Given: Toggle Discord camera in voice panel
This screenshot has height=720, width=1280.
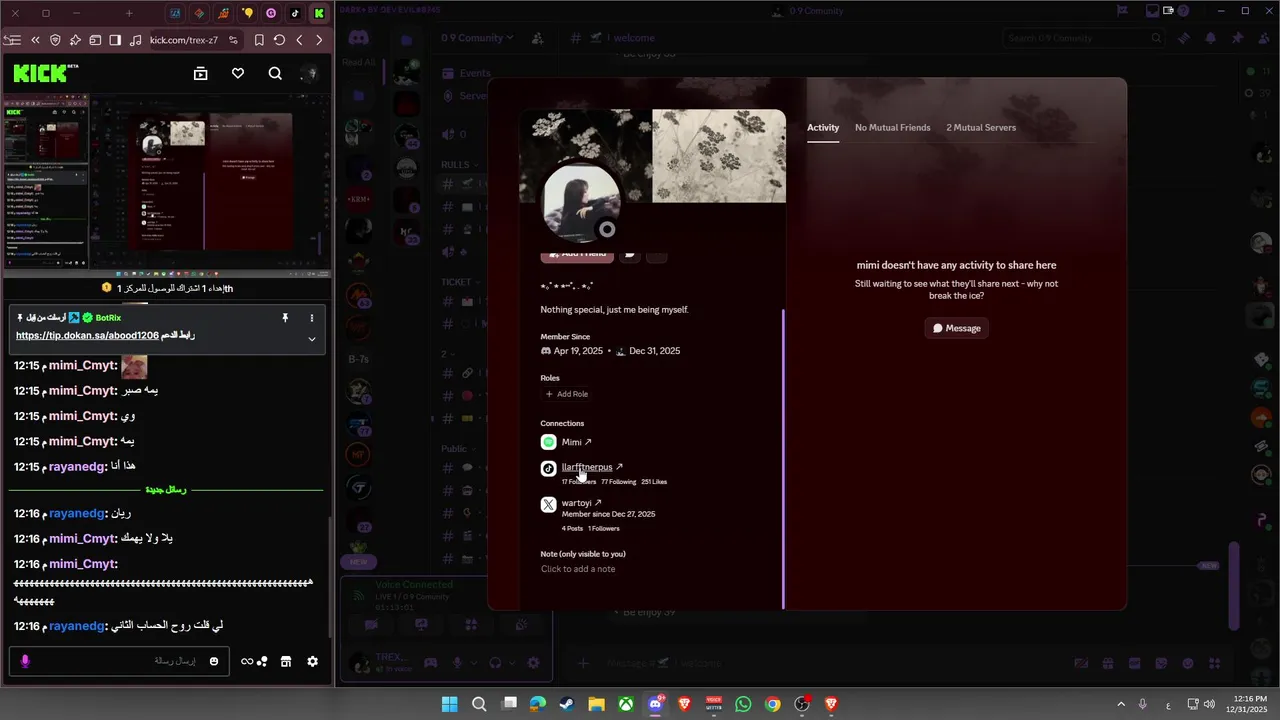Looking at the screenshot, I should click(x=371, y=624).
